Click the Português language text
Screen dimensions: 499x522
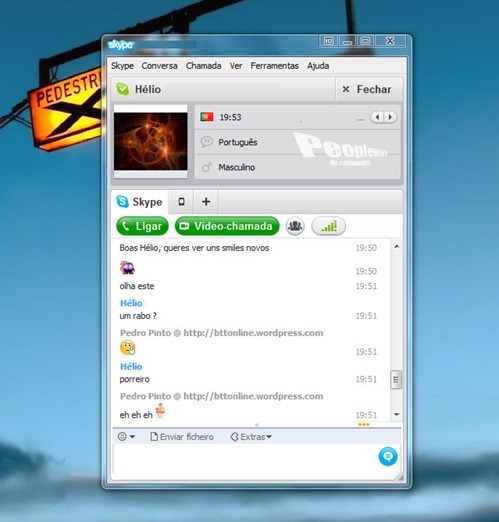(238, 142)
